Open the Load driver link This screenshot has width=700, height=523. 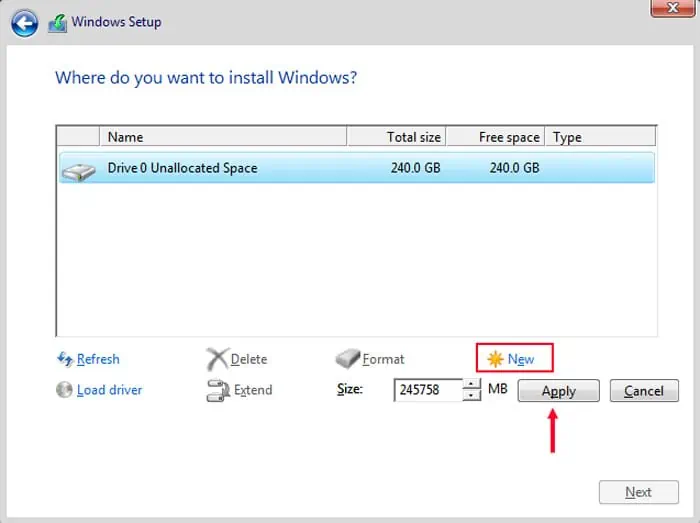tap(109, 390)
